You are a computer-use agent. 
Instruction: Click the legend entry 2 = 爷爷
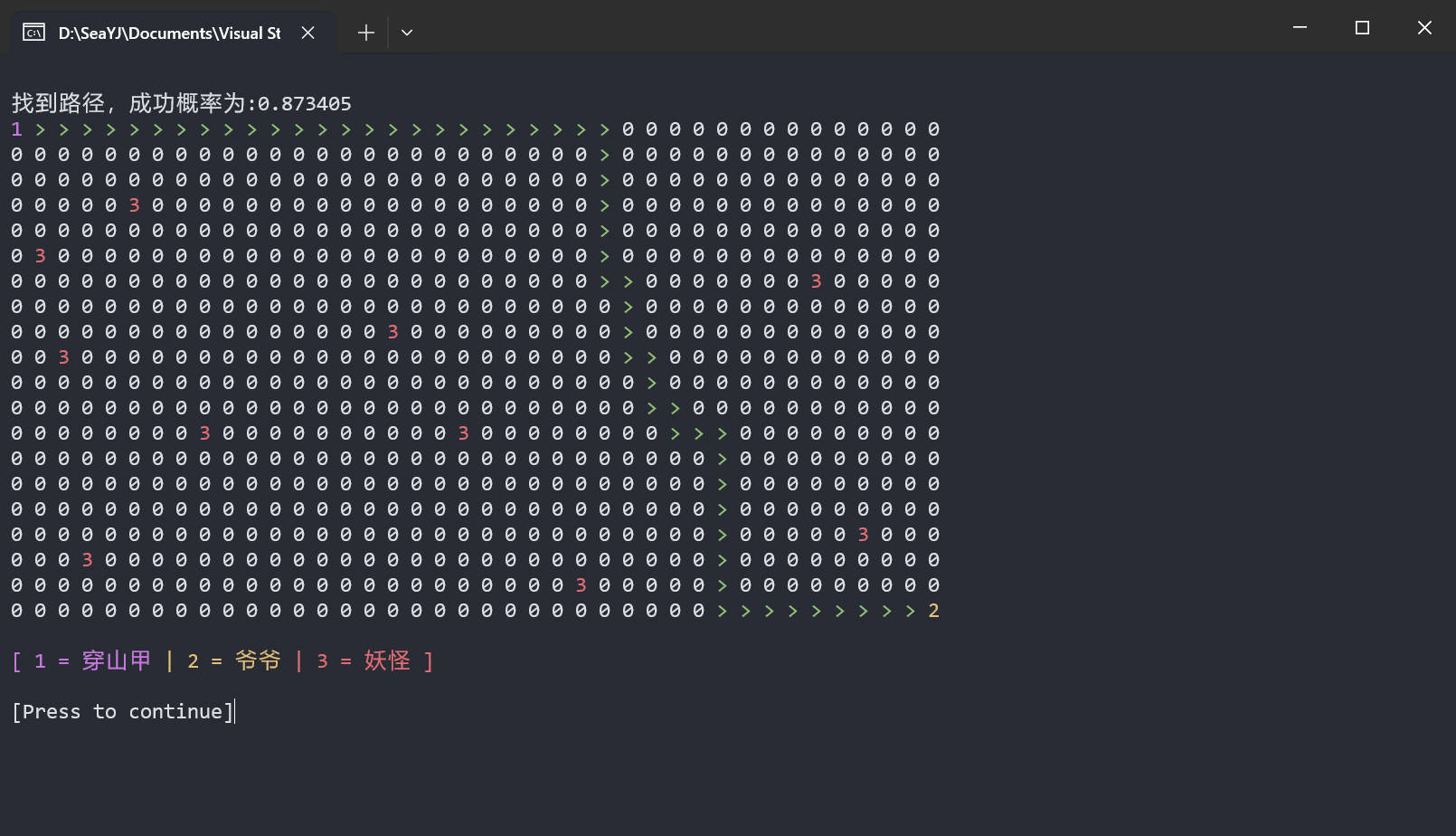(x=234, y=661)
